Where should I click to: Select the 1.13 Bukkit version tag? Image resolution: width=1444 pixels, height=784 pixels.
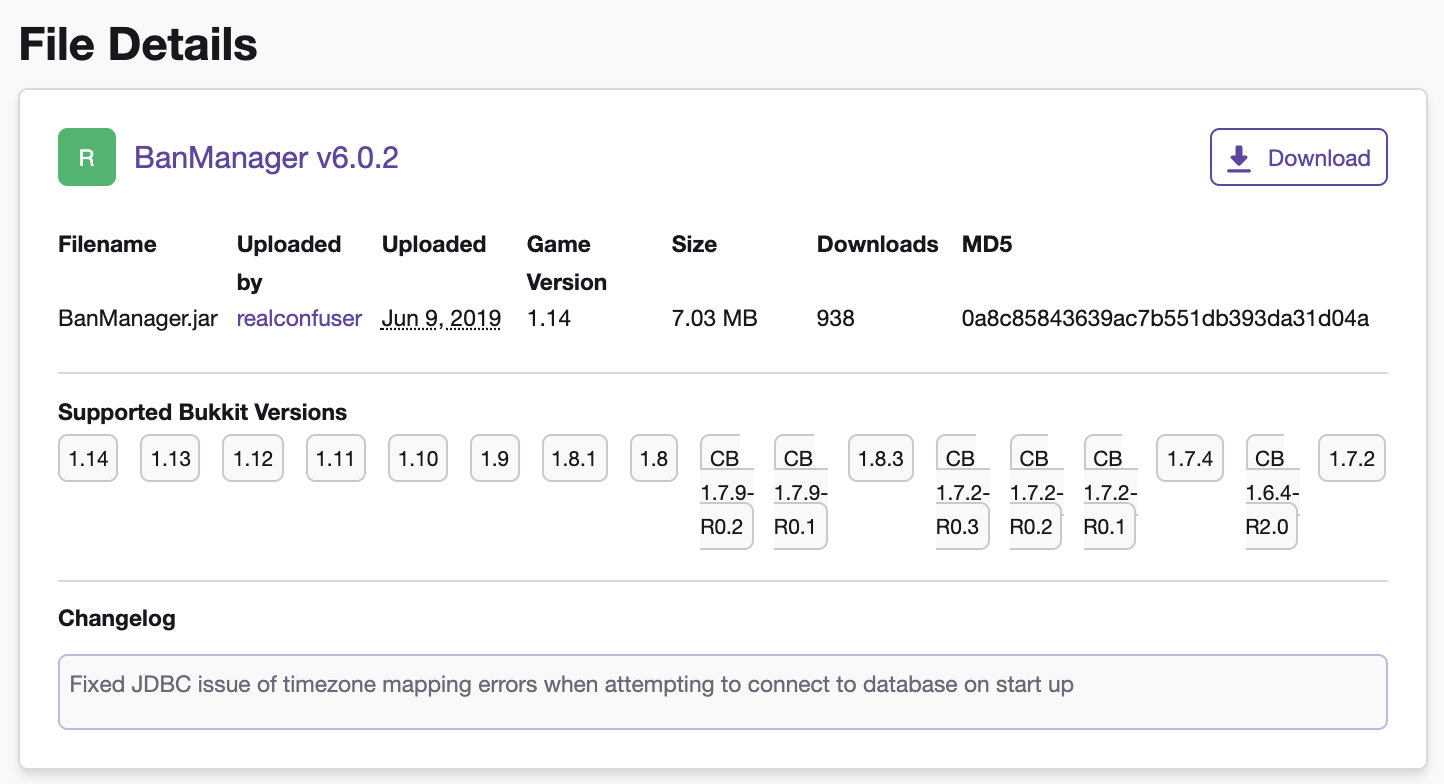tap(170, 459)
